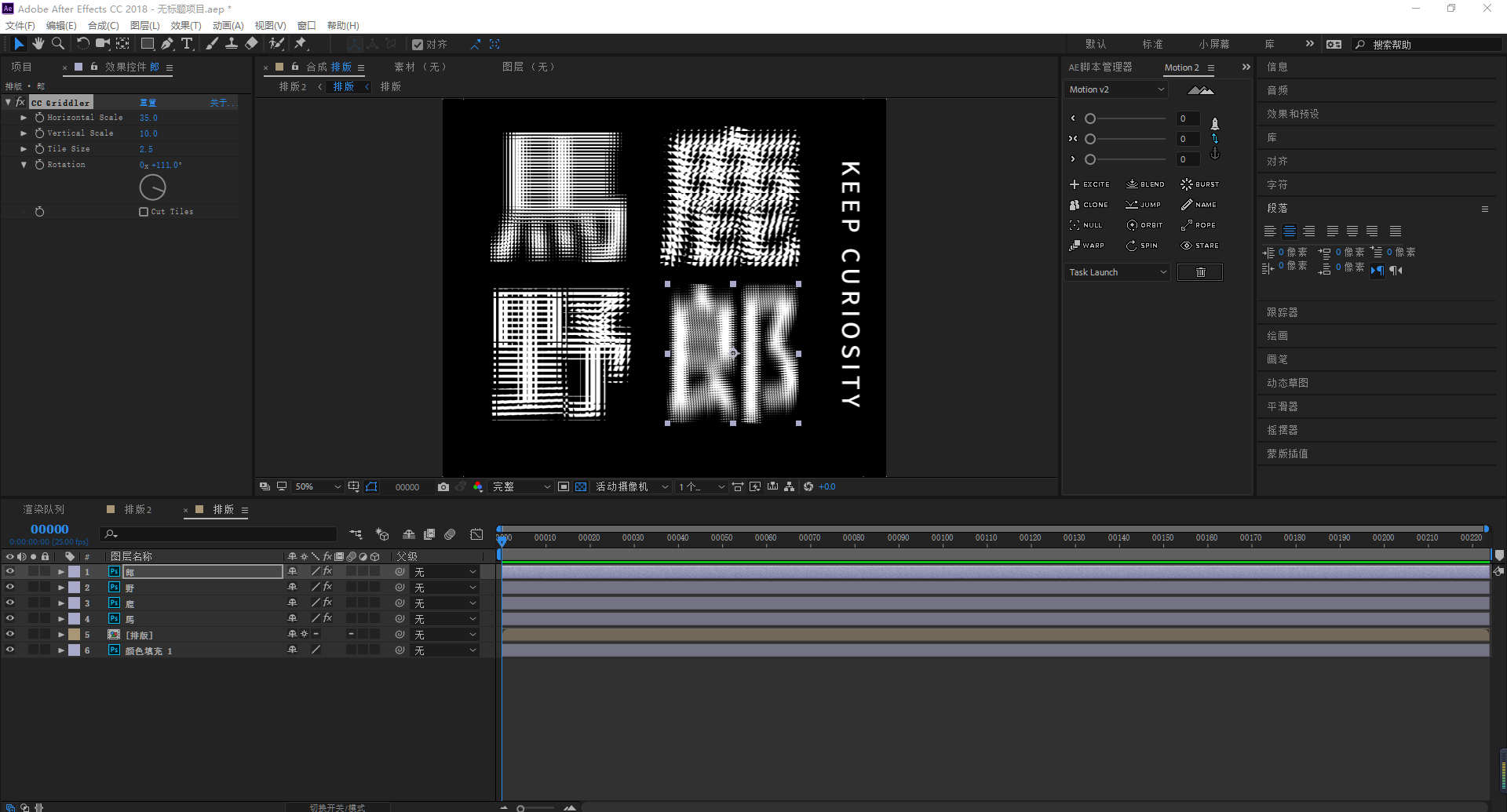This screenshot has height=812, width=1507.
Task: Click the Motion 2 STARE tool
Action: tap(1200, 246)
